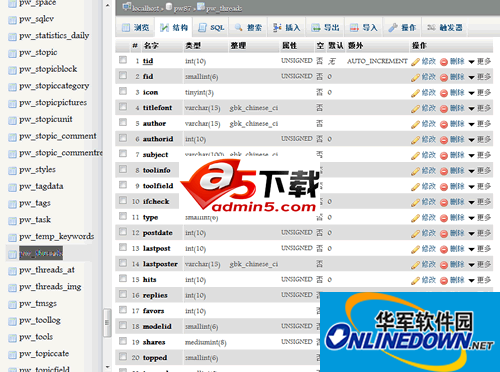Click table icon beside pw_task
The height and width of the screenshot is (372, 500).
[x=12, y=221]
